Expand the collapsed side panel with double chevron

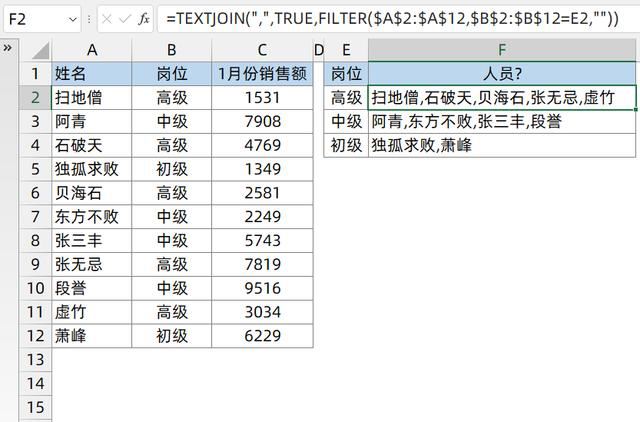coord(8,48)
